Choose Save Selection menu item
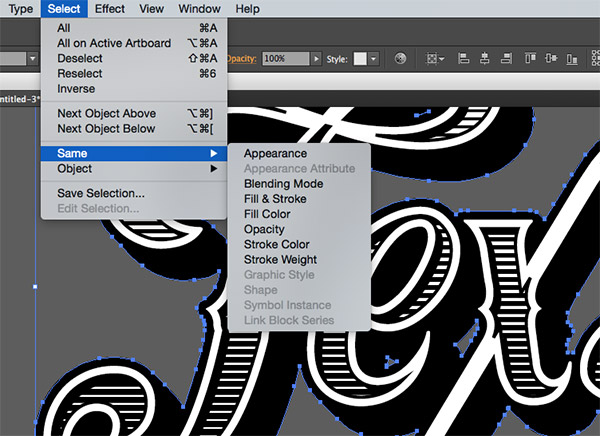This screenshot has width=600, height=436. pos(134,193)
